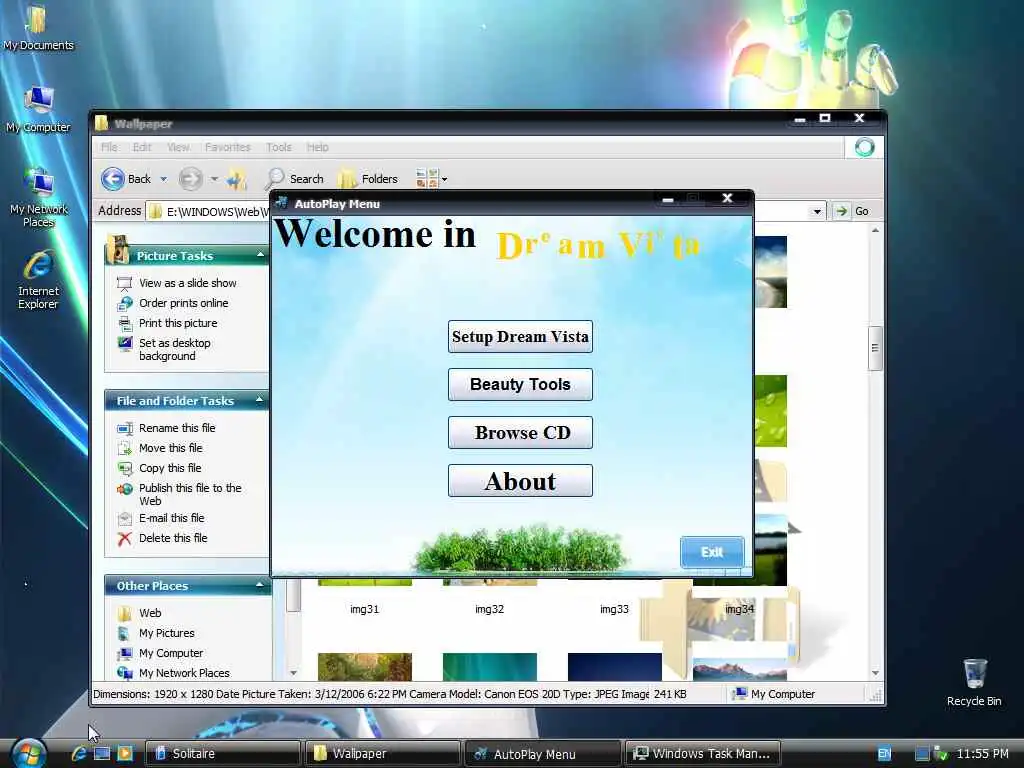1024x768 pixels.
Task: Expand the Address bar dropdown
Action: [x=817, y=212]
